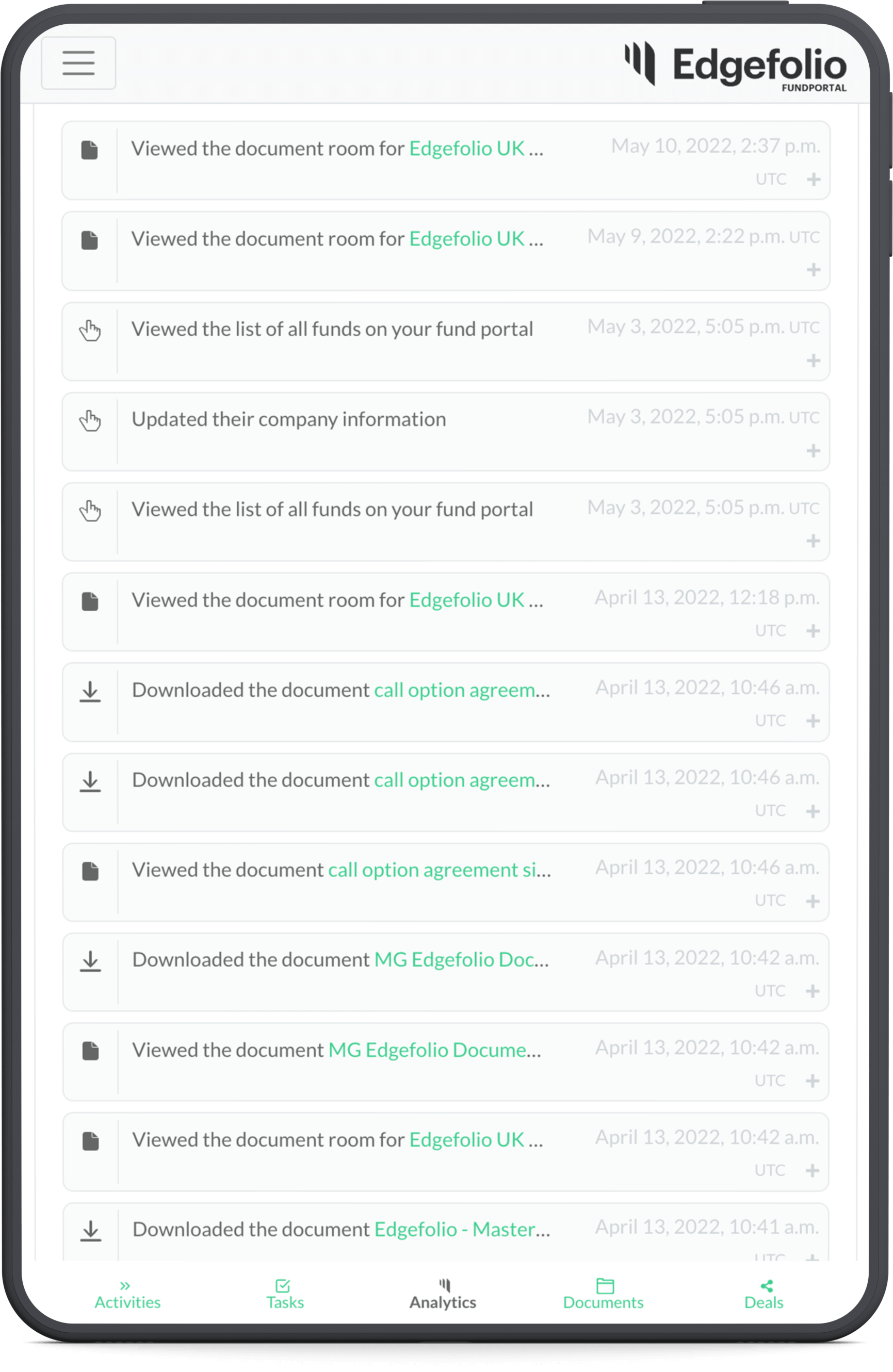
Task: Click the Edgefolio Fundportal logo
Action: 736,66
